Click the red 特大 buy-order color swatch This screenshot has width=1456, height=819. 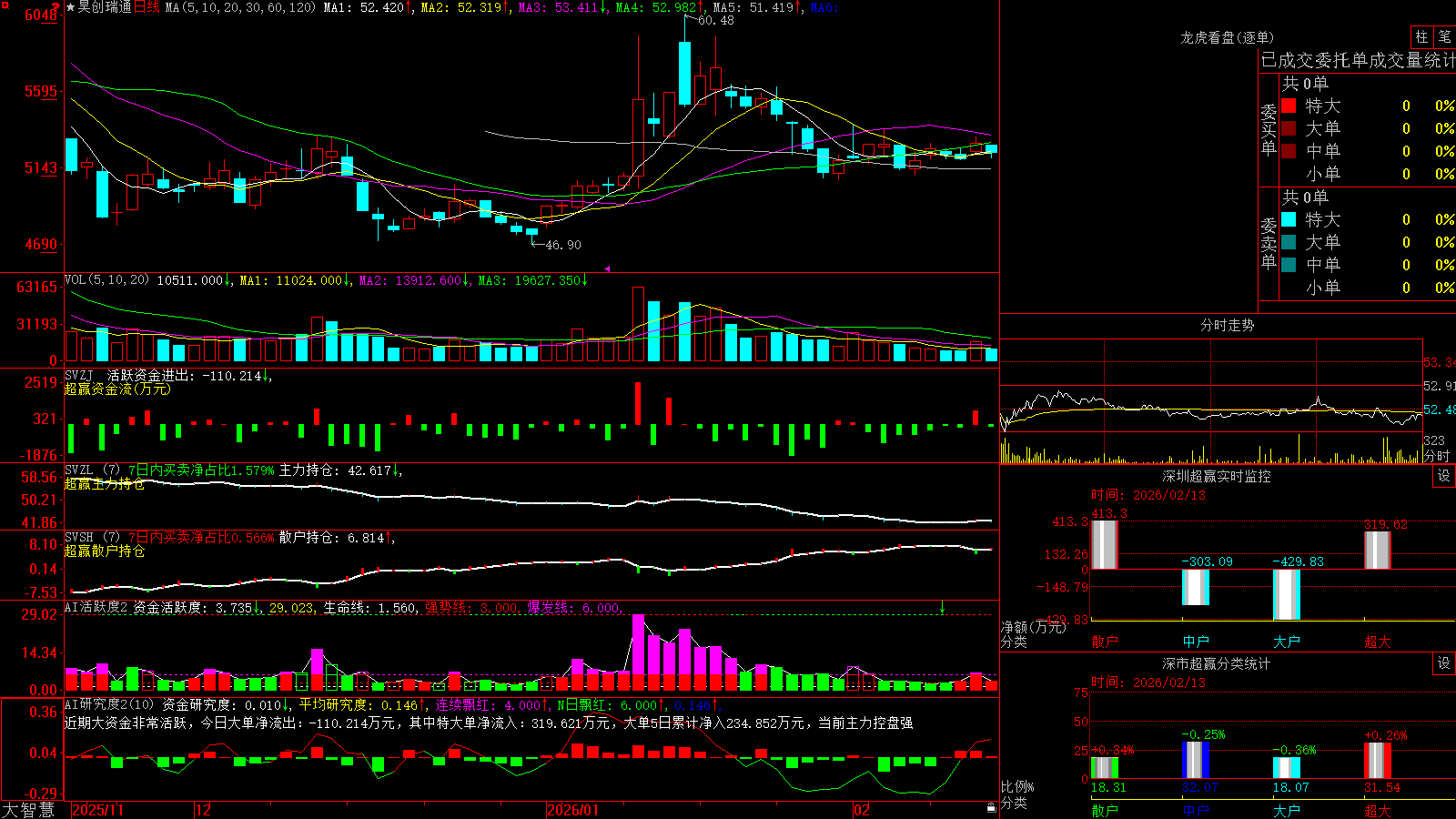pos(1289,106)
